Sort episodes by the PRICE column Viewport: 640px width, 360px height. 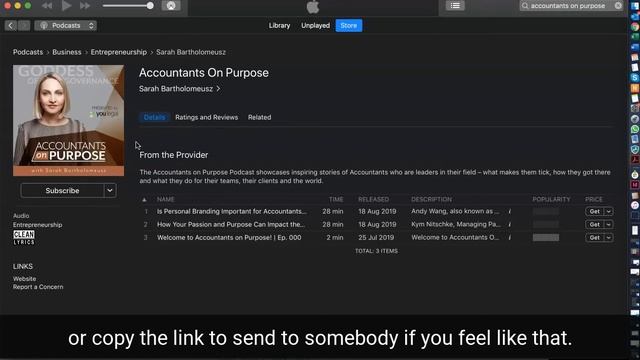(x=593, y=200)
